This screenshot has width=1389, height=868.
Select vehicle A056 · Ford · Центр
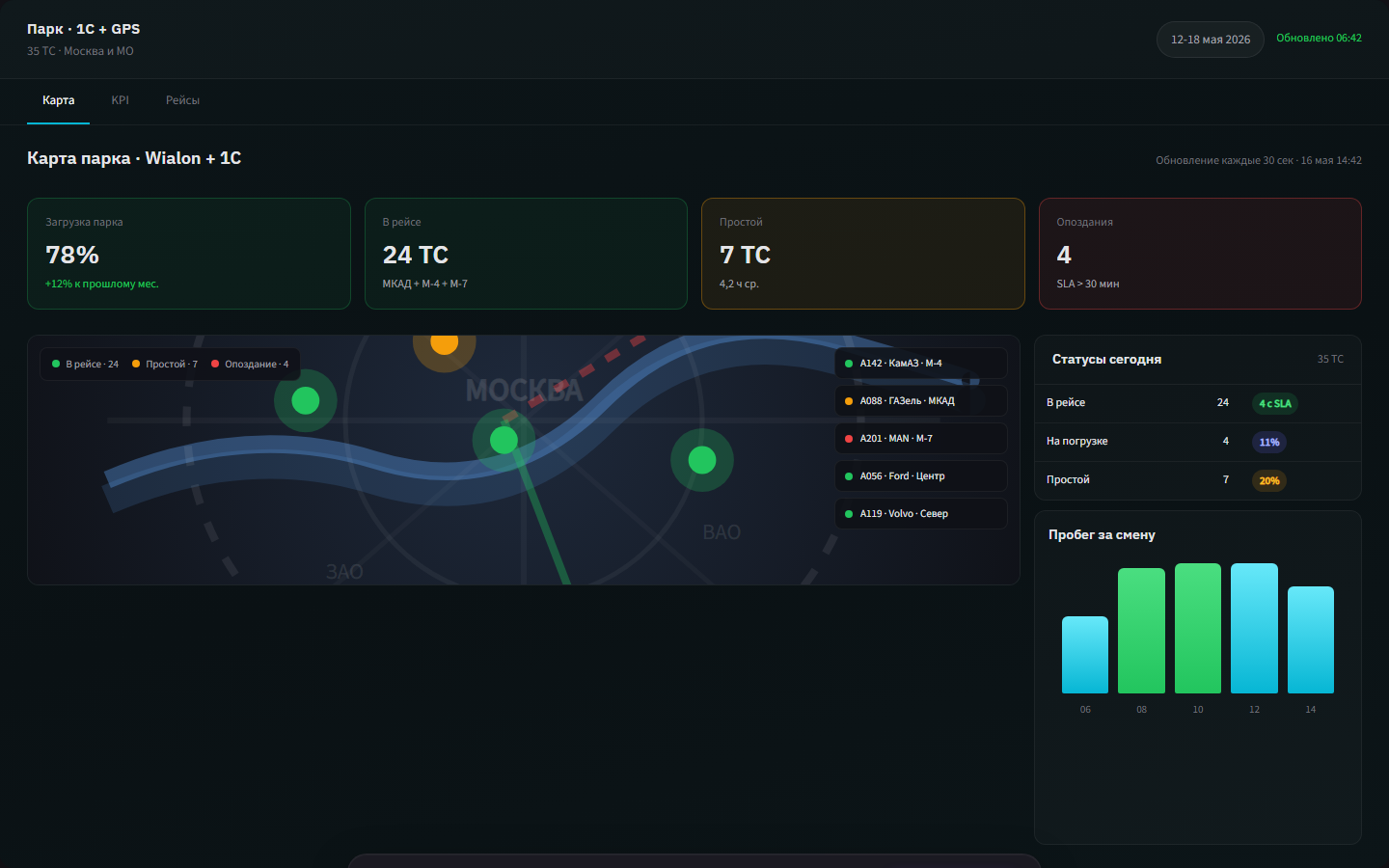click(921, 476)
